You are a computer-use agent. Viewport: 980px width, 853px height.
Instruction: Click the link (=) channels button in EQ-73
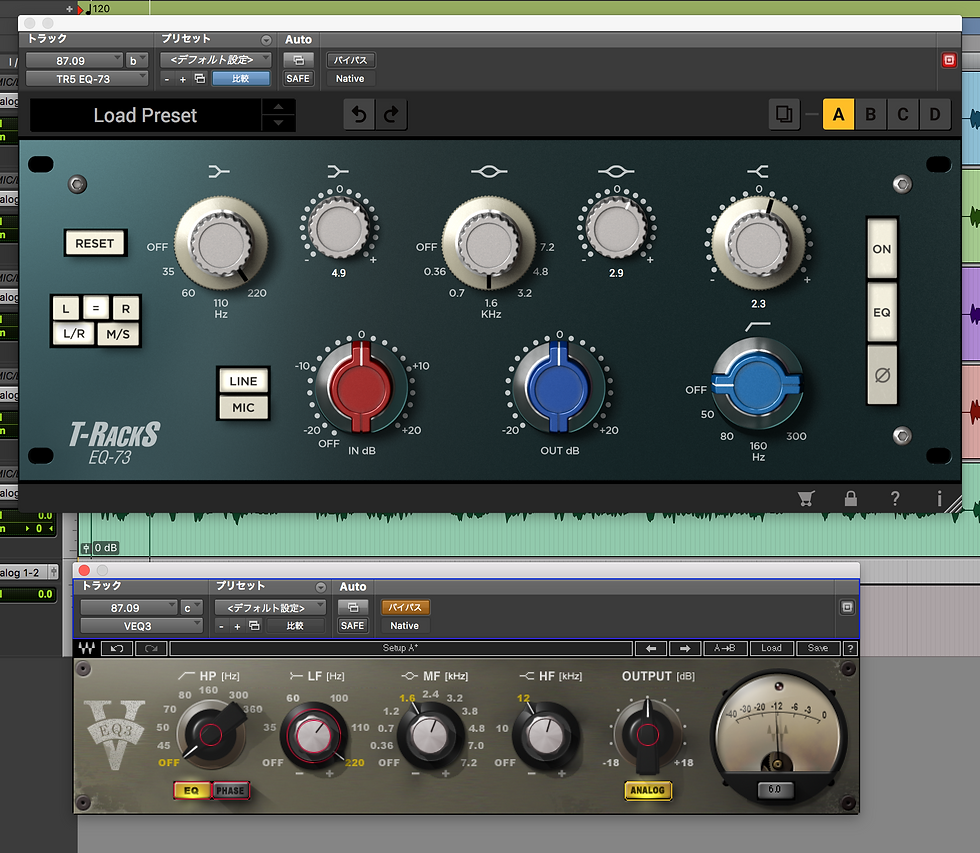tap(96, 309)
